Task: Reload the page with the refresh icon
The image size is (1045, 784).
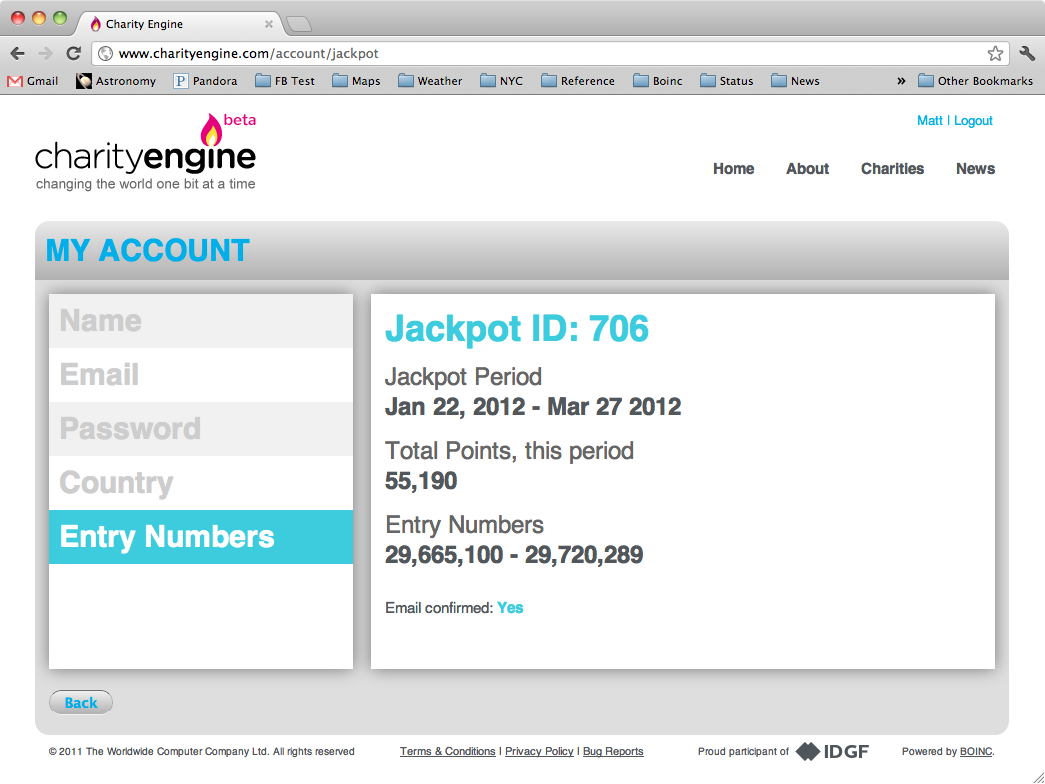Action: click(73, 53)
